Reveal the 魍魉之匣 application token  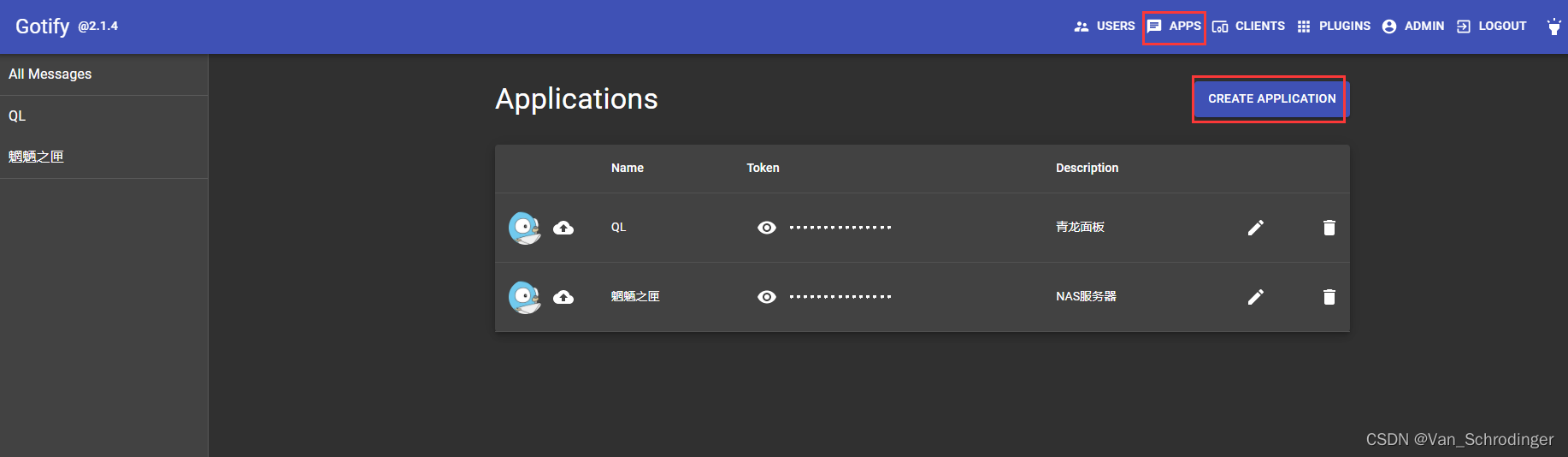click(x=767, y=297)
